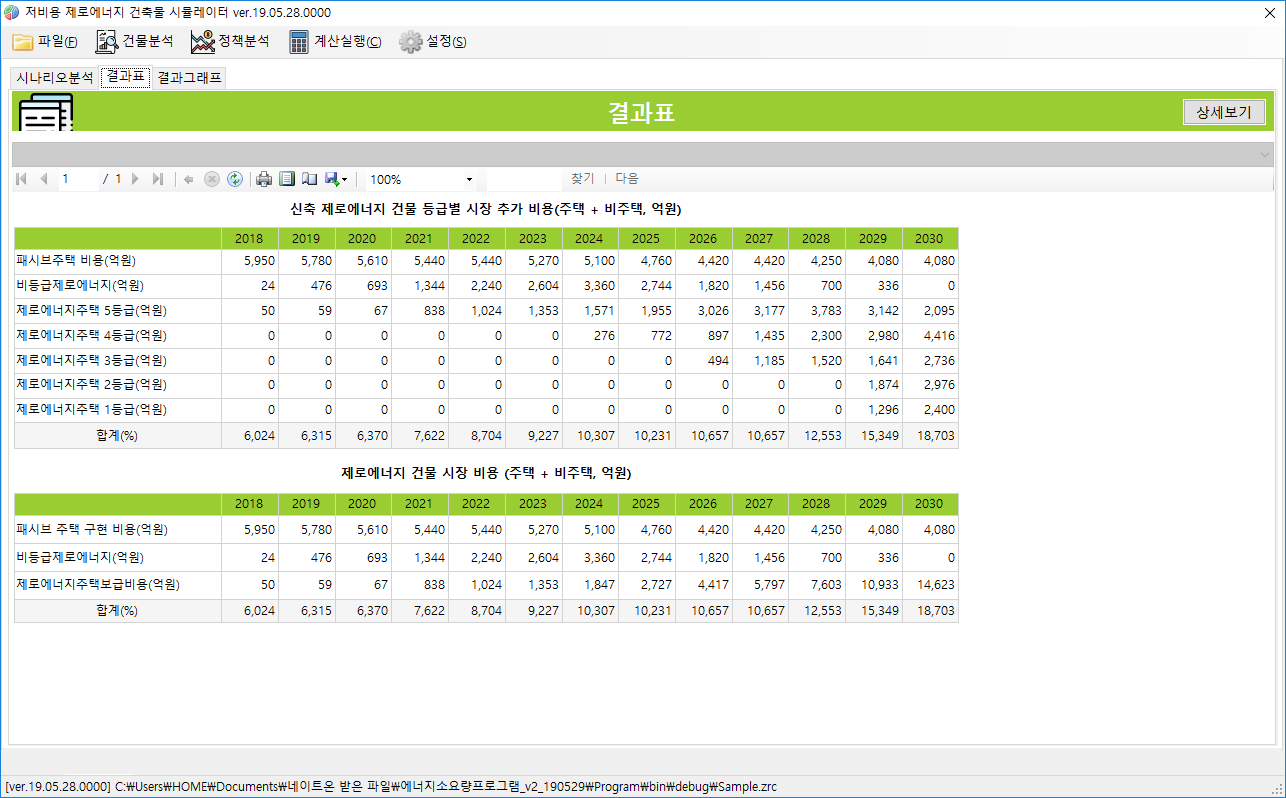Open the export save dropdown
1286x798 pixels.
[336, 179]
